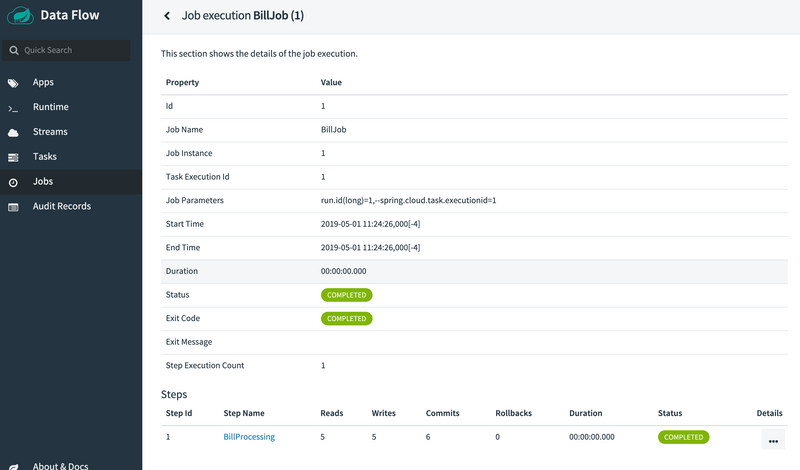Click the Exit Code COMPLETED badge
Viewport: 800px width, 470px height.
point(346,318)
